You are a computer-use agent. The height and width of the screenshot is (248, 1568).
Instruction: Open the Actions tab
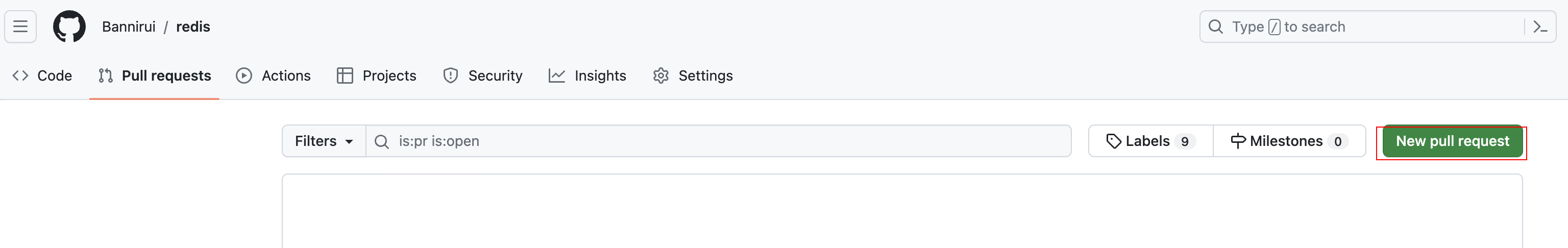[274, 76]
